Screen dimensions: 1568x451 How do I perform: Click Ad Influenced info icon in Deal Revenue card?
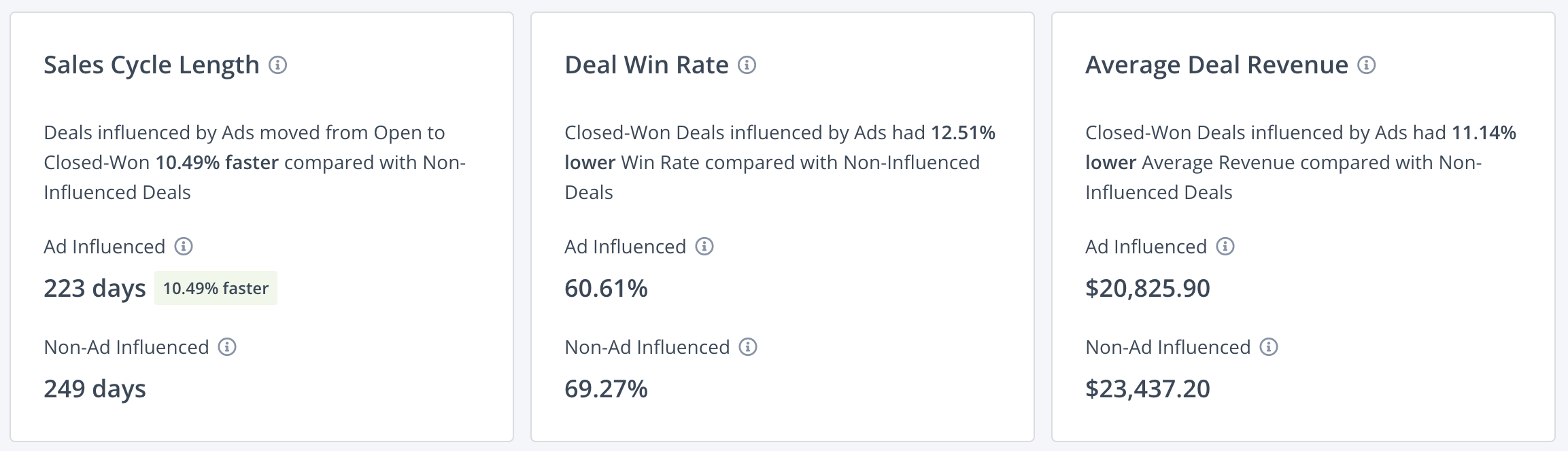click(x=1225, y=247)
